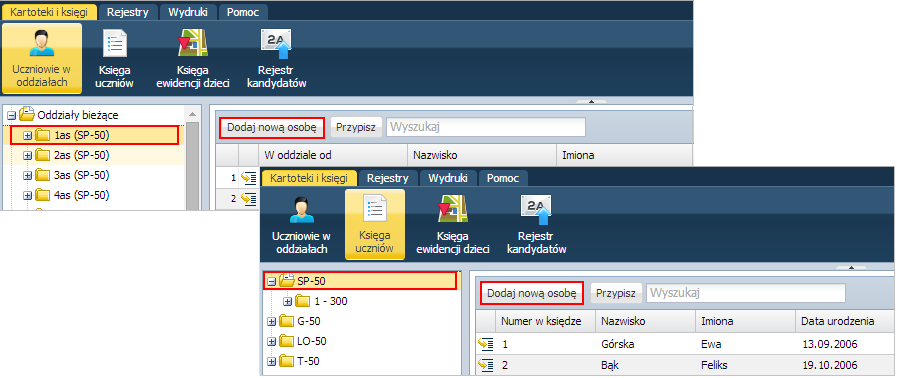Click Przypisz button in front window

pos(616,293)
